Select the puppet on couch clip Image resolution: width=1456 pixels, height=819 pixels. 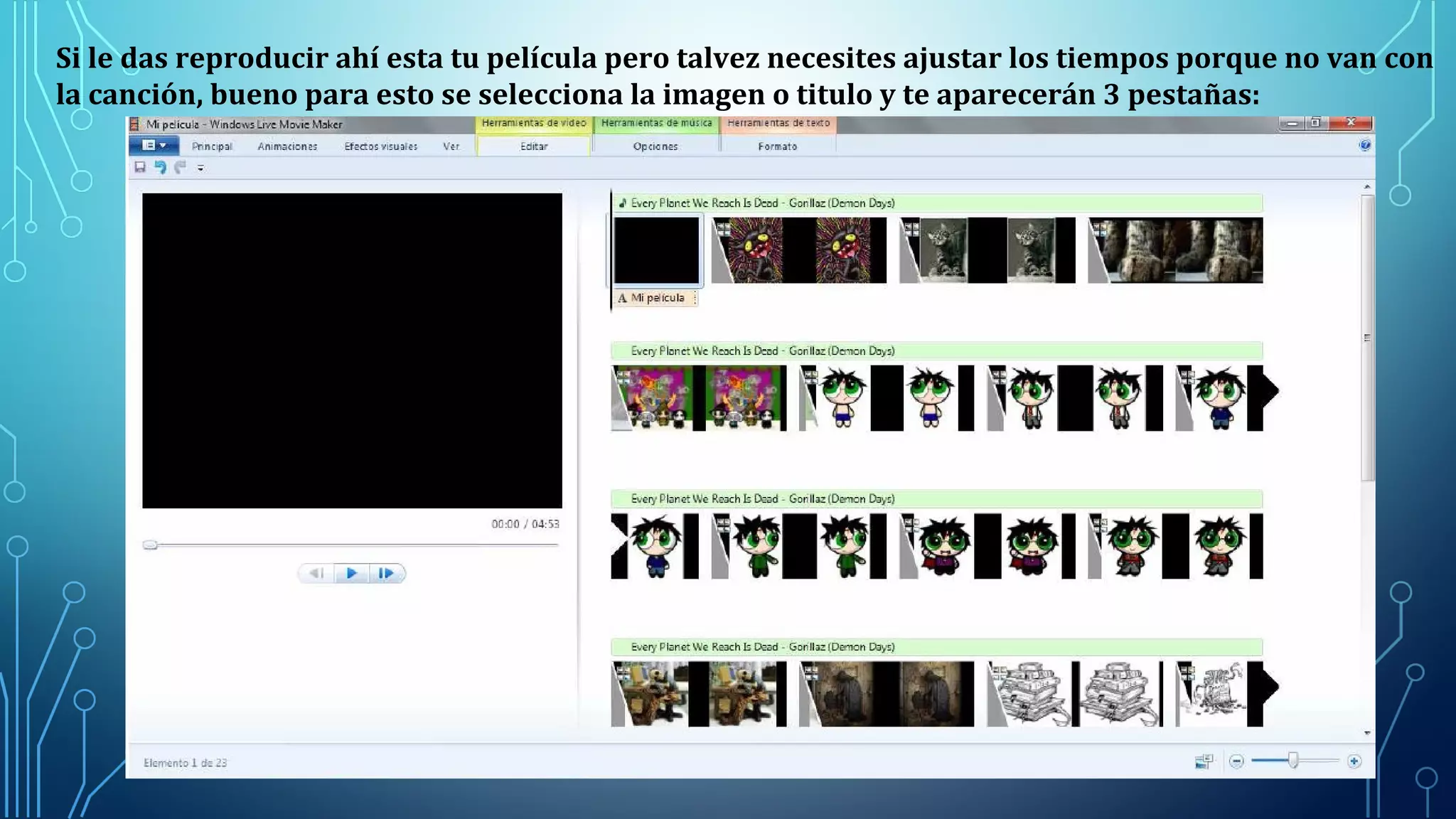pos(699,694)
